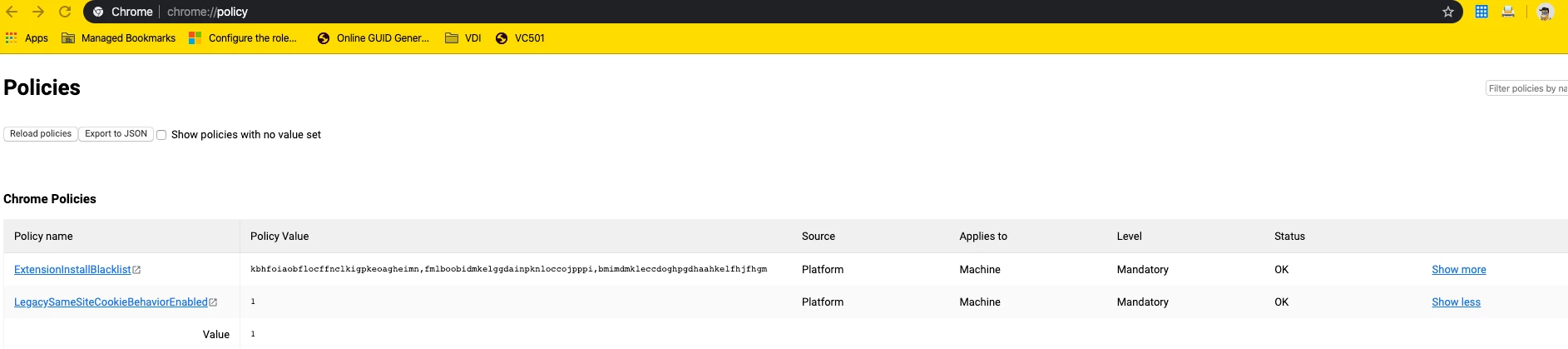Open the Apps grid shortcut
Screen dimensions: 1568x349
point(27,38)
